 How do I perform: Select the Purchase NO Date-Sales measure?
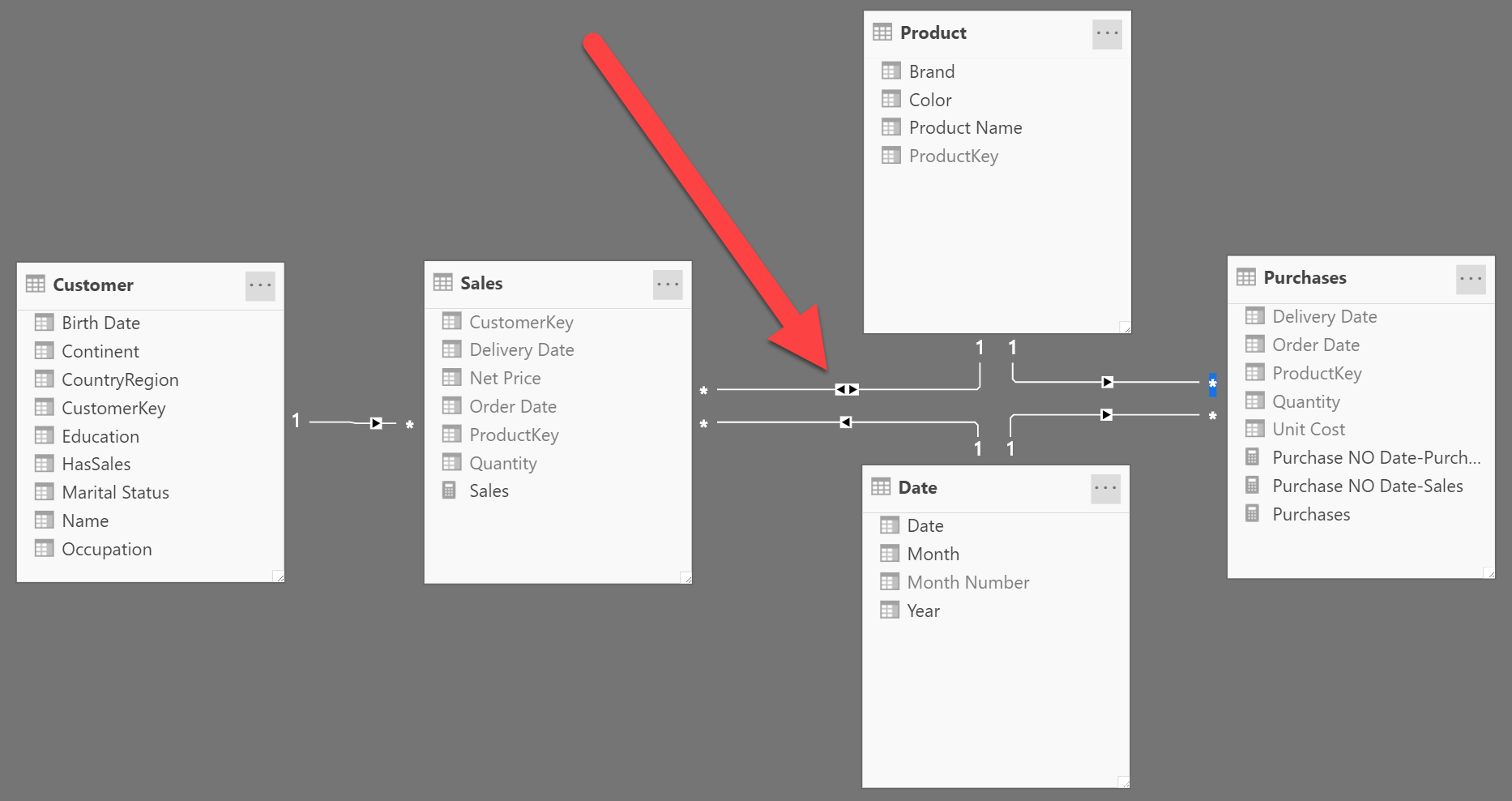[1367, 486]
